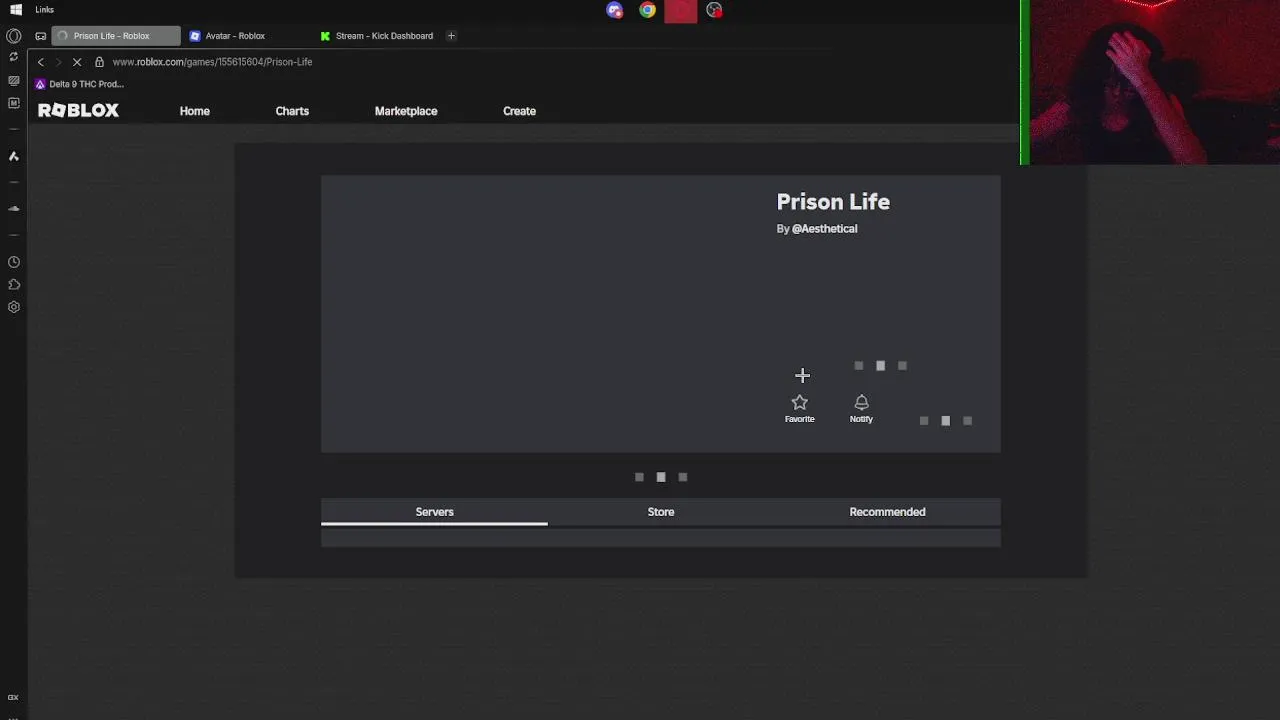1280x720 pixels.
Task: Select the Recommended tab
Action: [887, 512]
